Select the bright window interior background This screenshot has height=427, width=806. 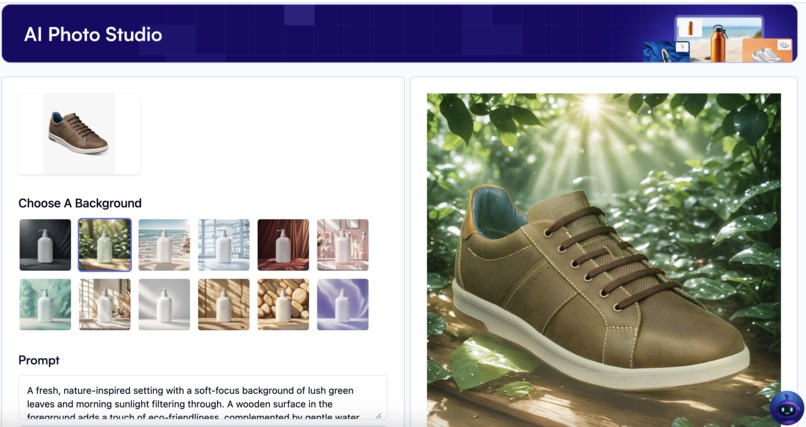pyautogui.click(x=224, y=245)
